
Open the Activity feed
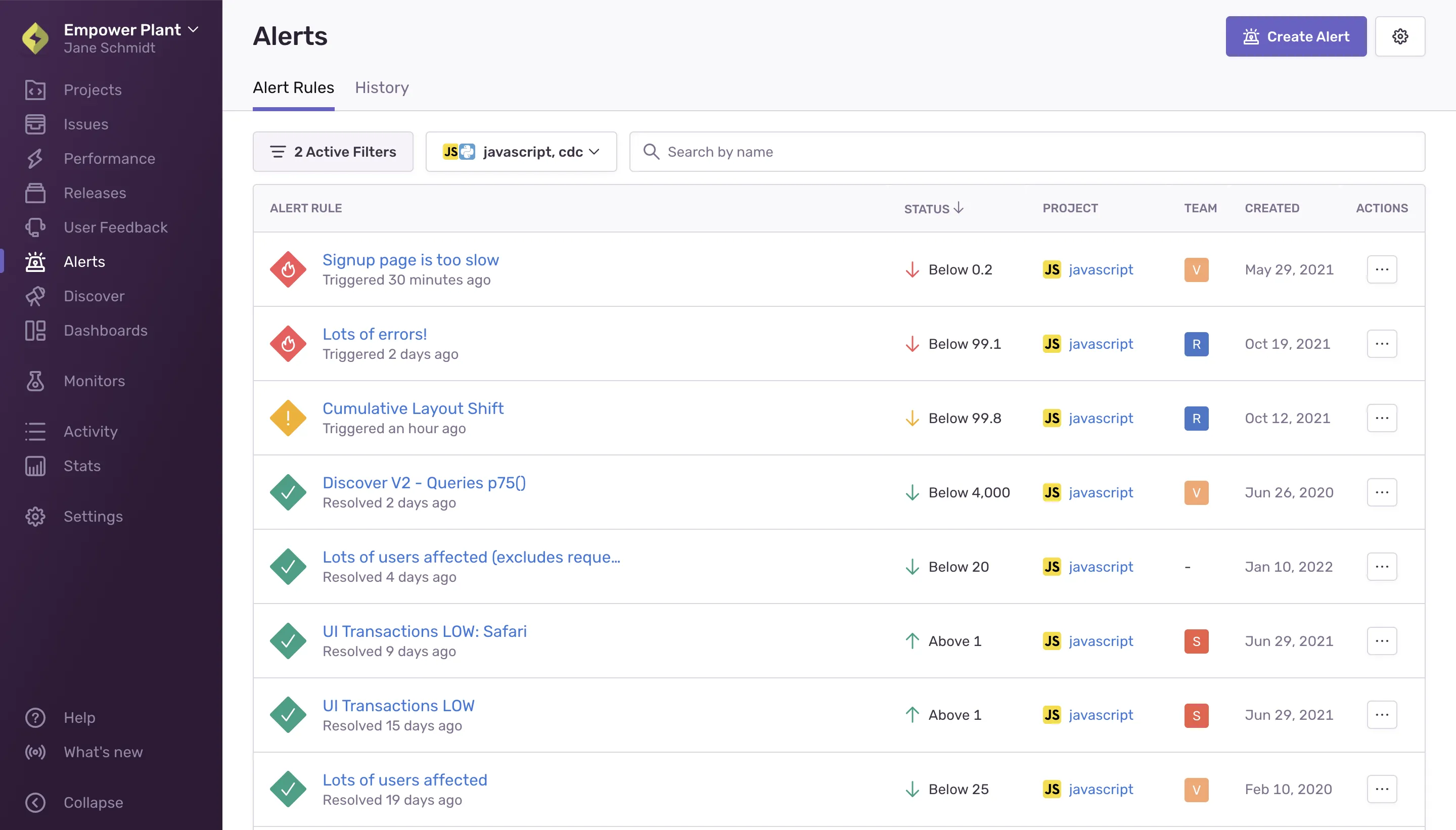pyautogui.click(x=90, y=431)
